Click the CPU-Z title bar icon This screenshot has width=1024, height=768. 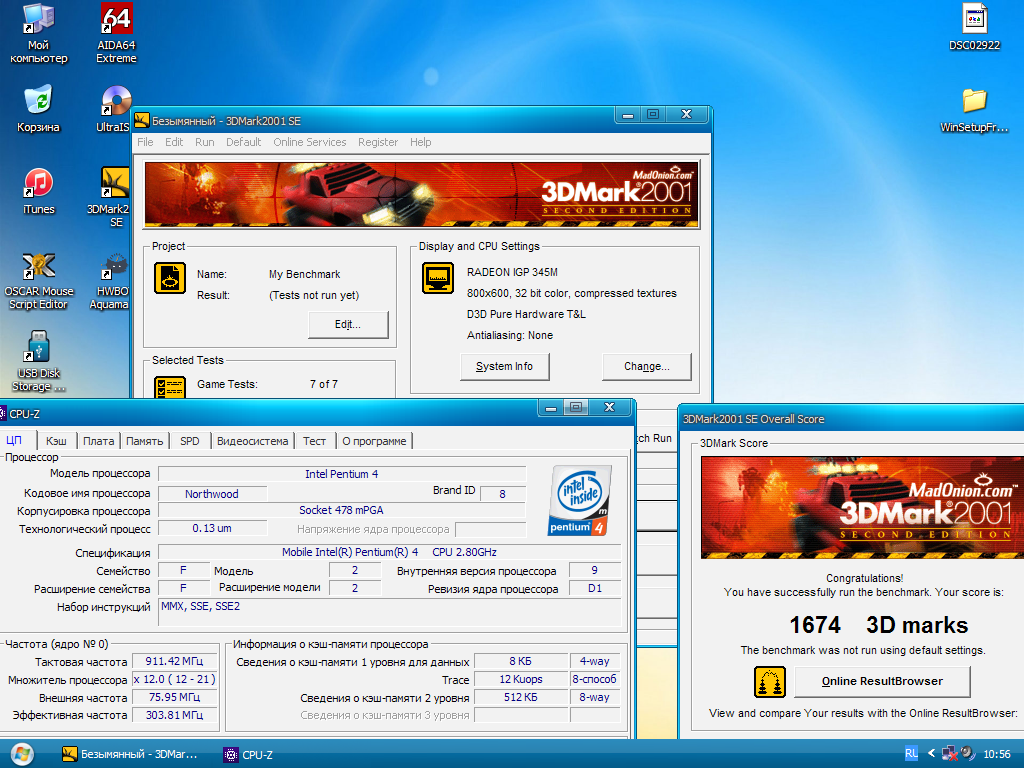click(2, 413)
